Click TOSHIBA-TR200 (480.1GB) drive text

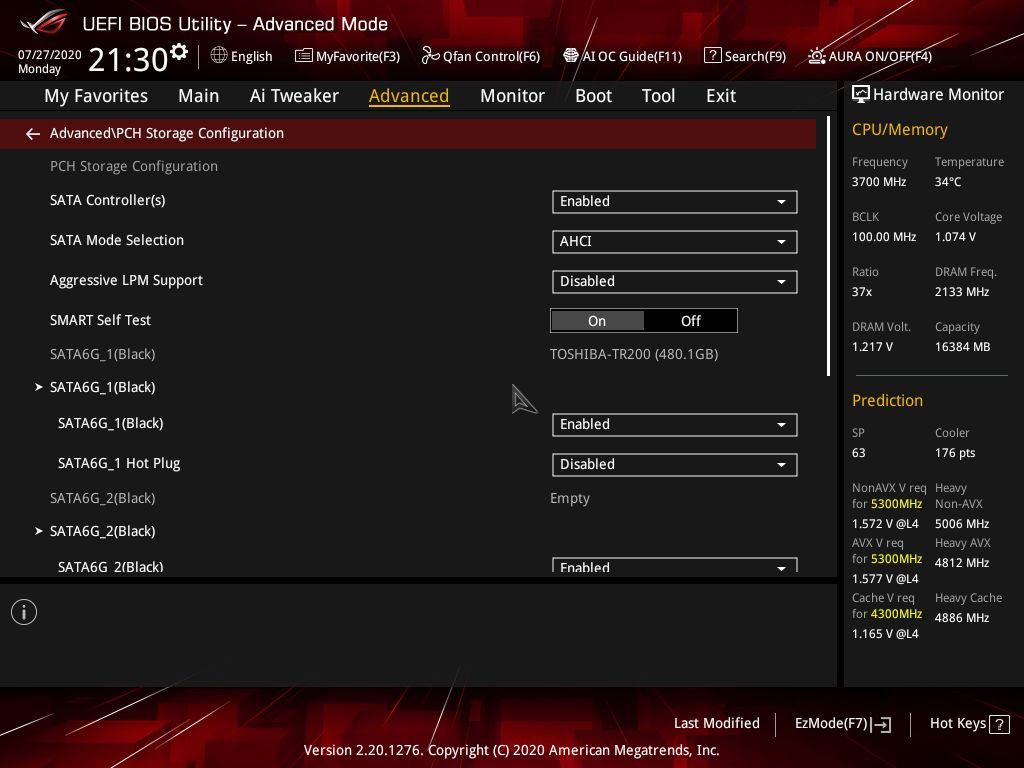(x=633, y=354)
